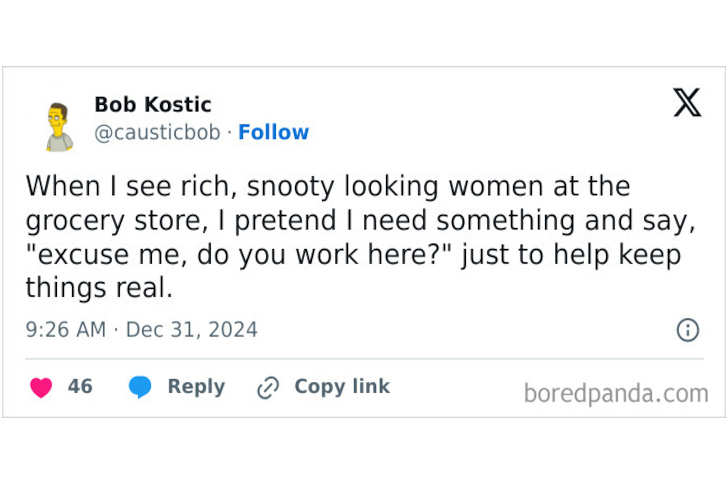This screenshot has height=485, width=728.
Task: Click the 46 likes count
Action: [x=80, y=387]
